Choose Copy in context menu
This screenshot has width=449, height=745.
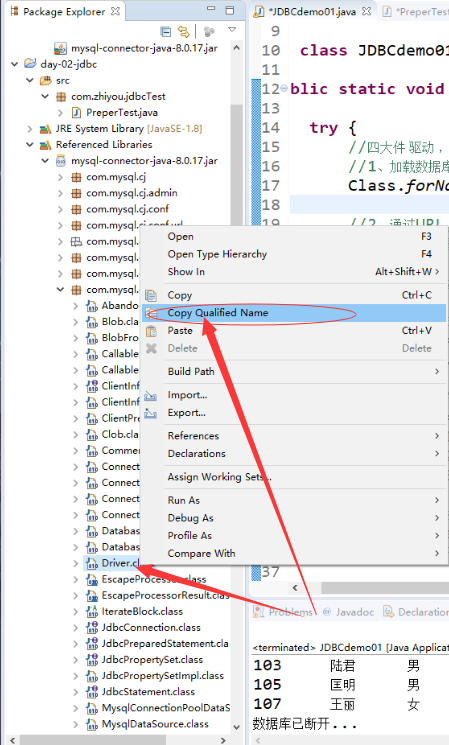tap(295, 295)
